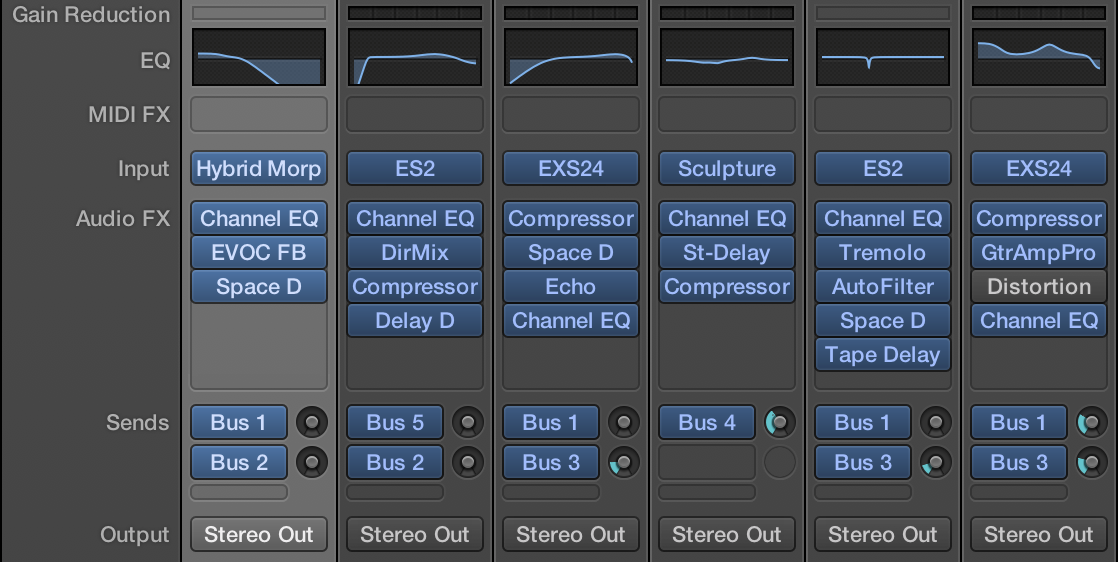Image resolution: width=1118 pixels, height=562 pixels.
Task: Open the EQ thumbnail on Hybrid Morp strip
Action: pyautogui.click(x=259, y=58)
